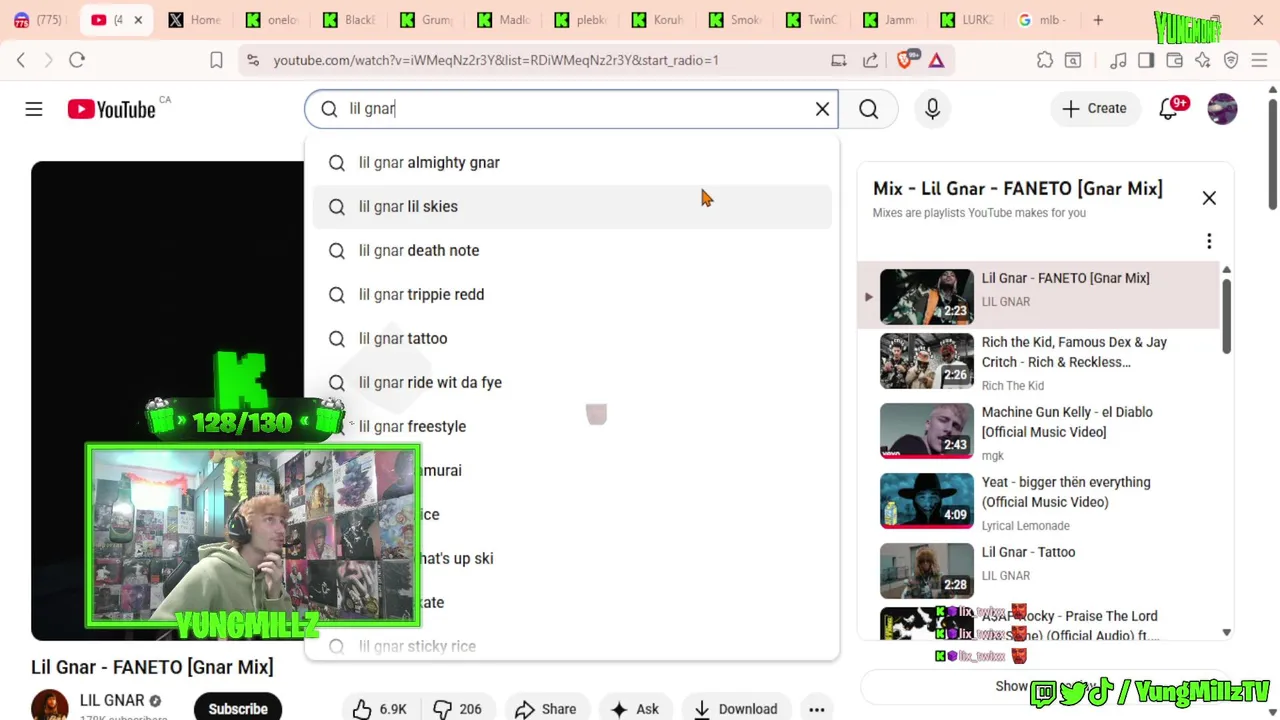Open browser extensions puzzle icon
The width and height of the screenshot is (1280, 720).
(1045, 60)
